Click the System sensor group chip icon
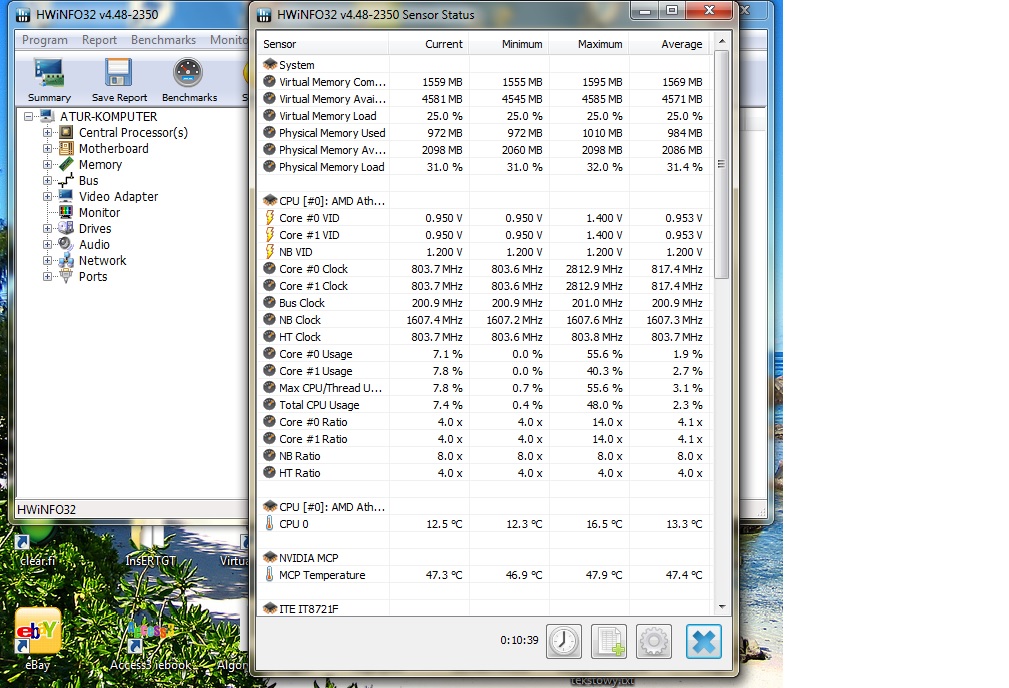1009x688 pixels. click(x=270, y=64)
